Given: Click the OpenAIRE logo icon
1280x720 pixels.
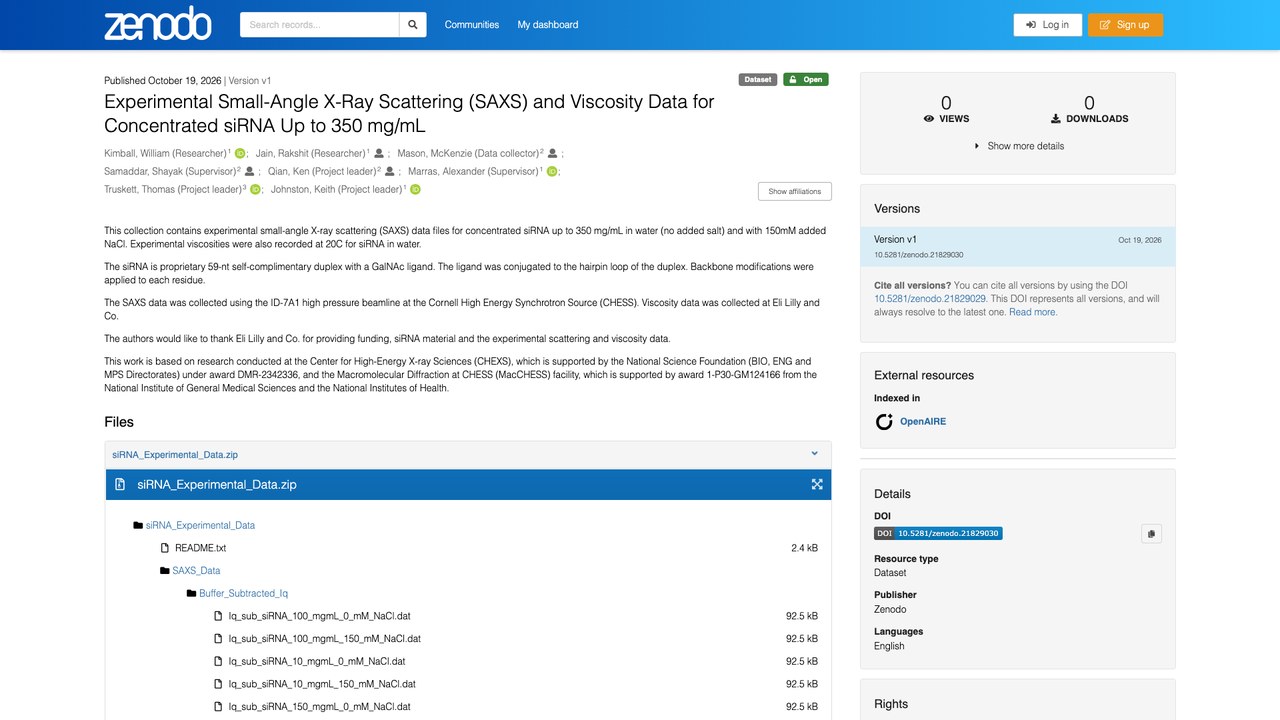Looking at the screenshot, I should coord(884,422).
